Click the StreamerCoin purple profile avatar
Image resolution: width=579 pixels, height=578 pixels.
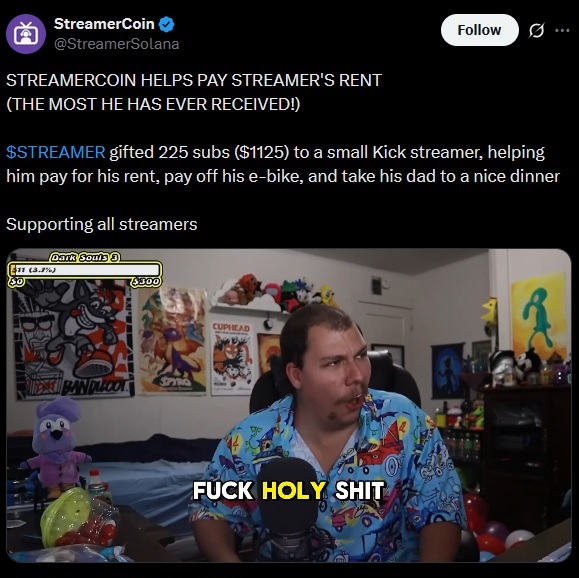(26, 34)
